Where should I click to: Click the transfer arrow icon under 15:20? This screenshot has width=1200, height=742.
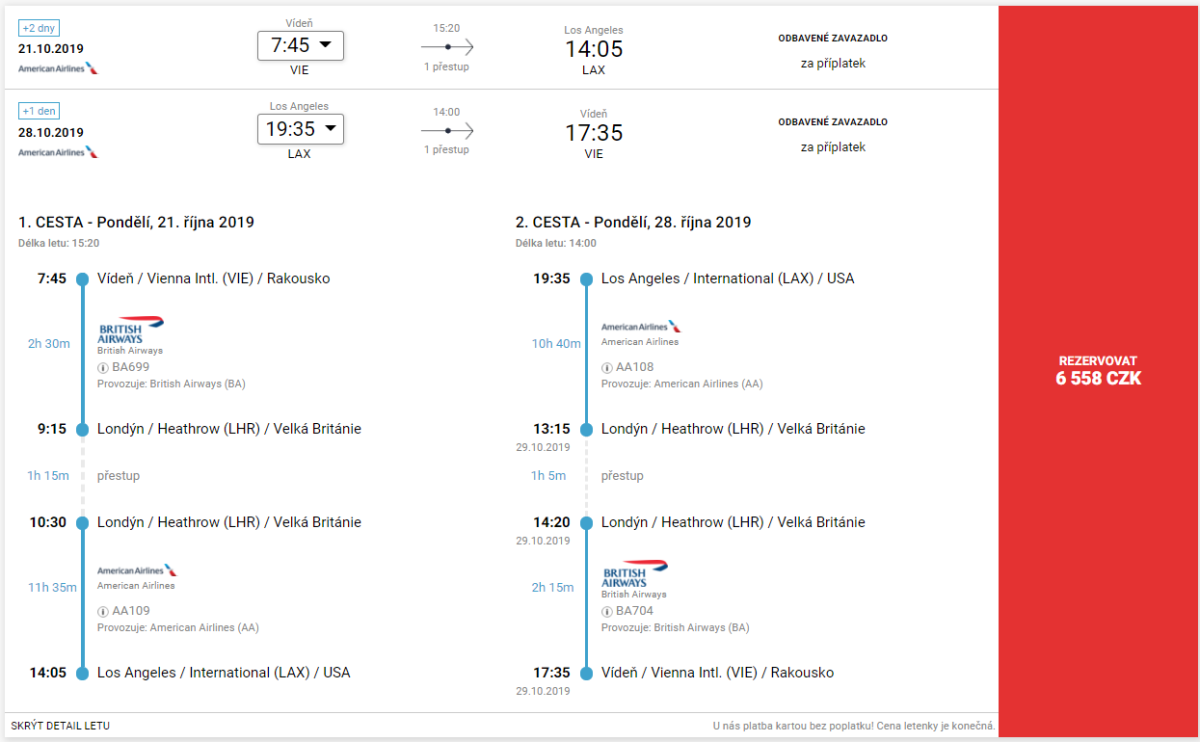click(447, 47)
